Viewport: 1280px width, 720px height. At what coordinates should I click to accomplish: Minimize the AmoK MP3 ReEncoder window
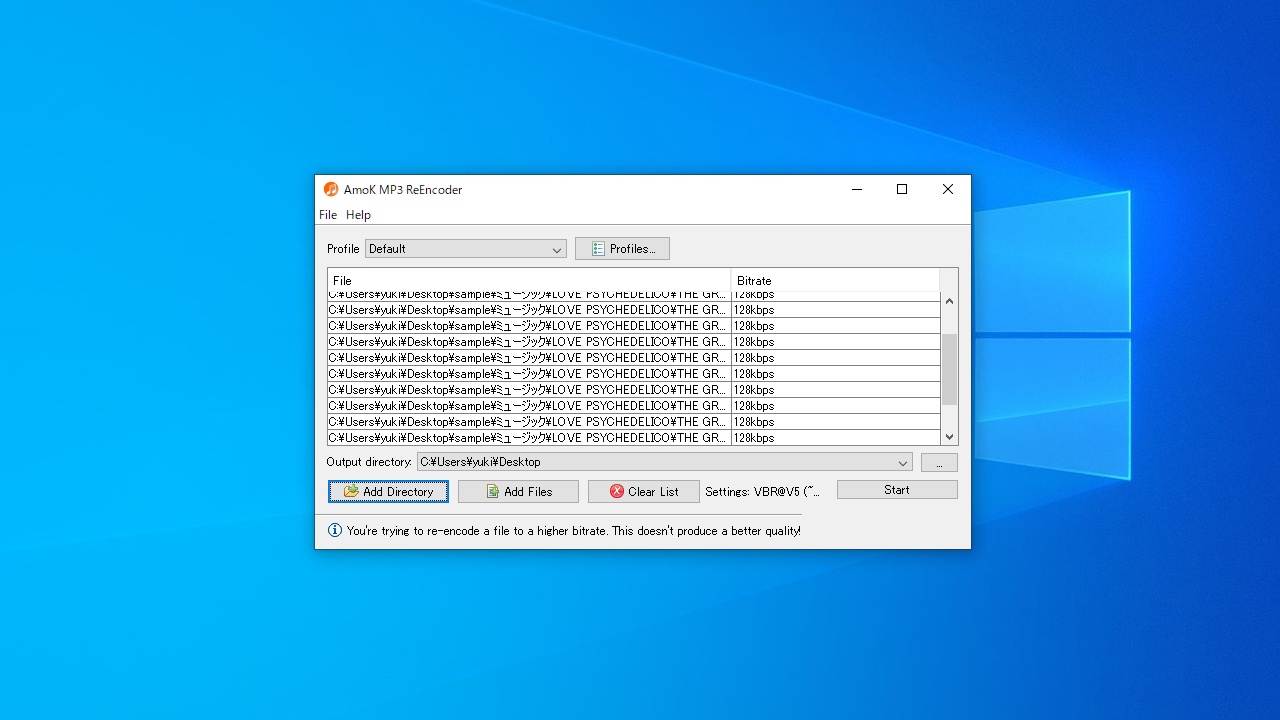(x=857, y=189)
